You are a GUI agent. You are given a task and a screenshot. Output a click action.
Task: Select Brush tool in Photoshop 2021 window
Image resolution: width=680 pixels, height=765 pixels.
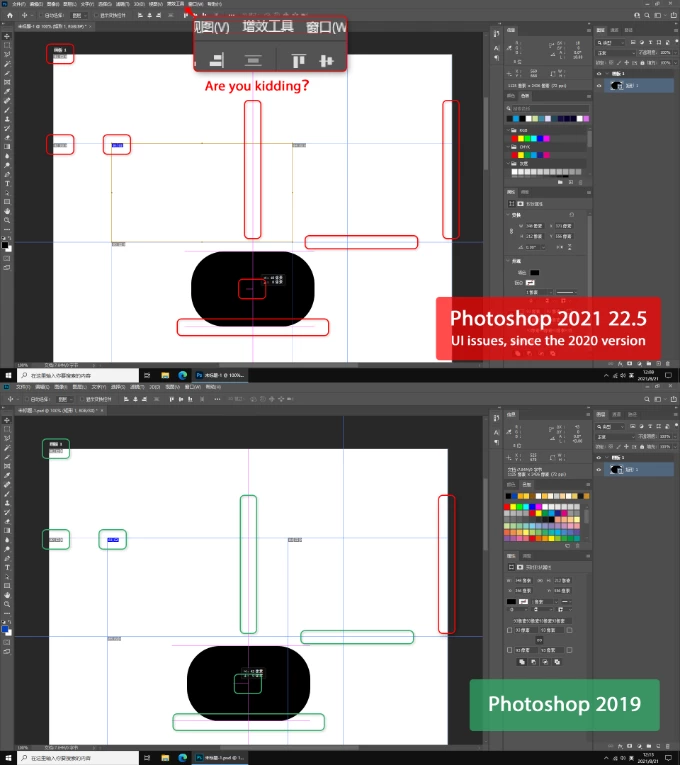[7, 110]
